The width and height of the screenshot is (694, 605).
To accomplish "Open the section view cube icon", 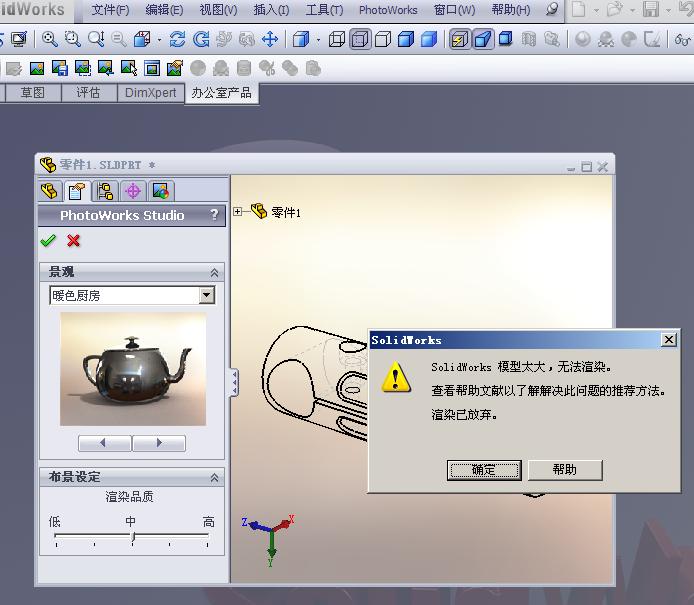I will point(142,39).
